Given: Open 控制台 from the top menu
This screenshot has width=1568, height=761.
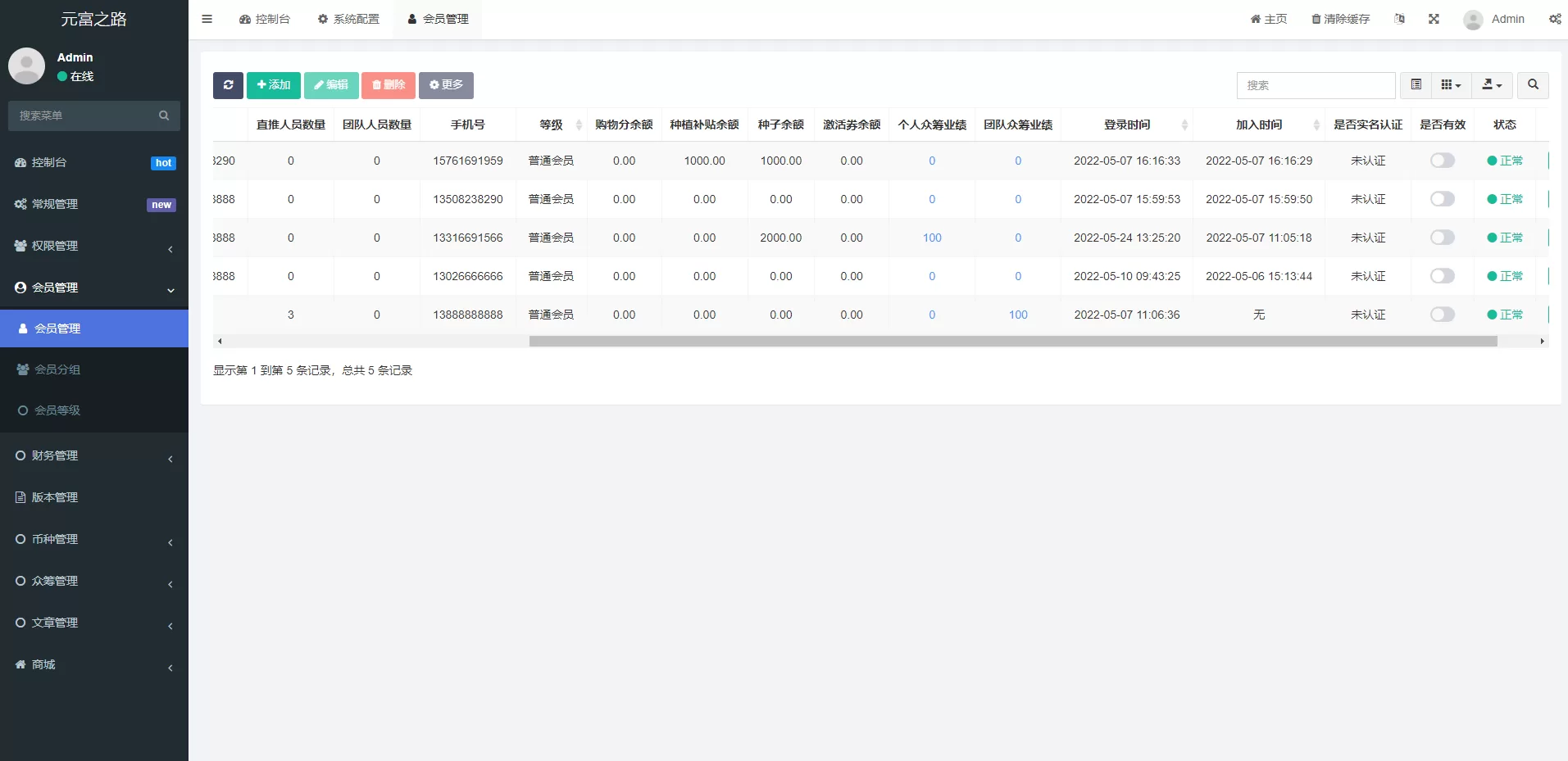Looking at the screenshot, I should click(x=264, y=18).
